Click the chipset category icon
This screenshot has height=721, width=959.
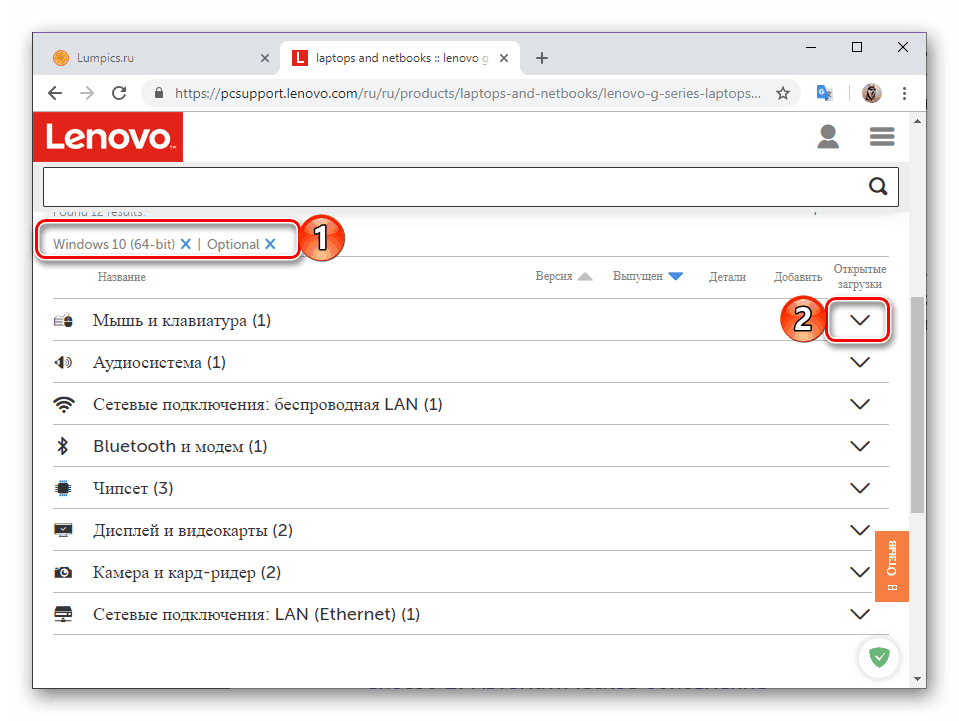point(63,488)
